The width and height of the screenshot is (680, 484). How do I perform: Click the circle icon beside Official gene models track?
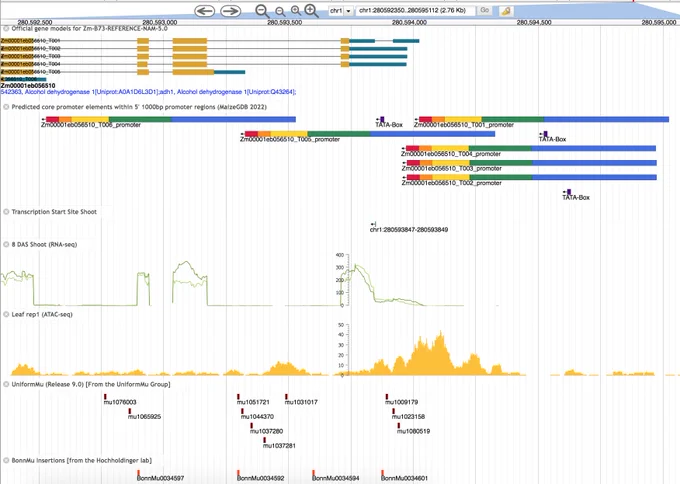[x=6, y=29]
